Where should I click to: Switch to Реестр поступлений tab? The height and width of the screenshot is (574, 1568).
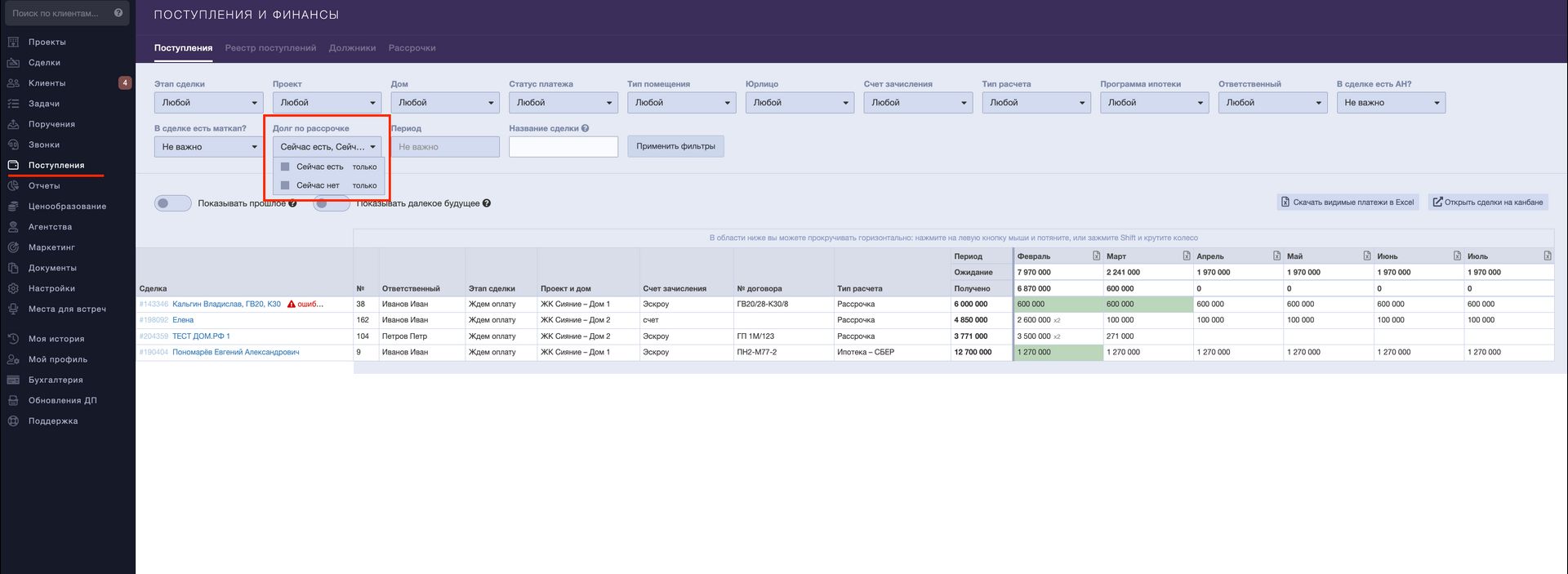click(270, 48)
